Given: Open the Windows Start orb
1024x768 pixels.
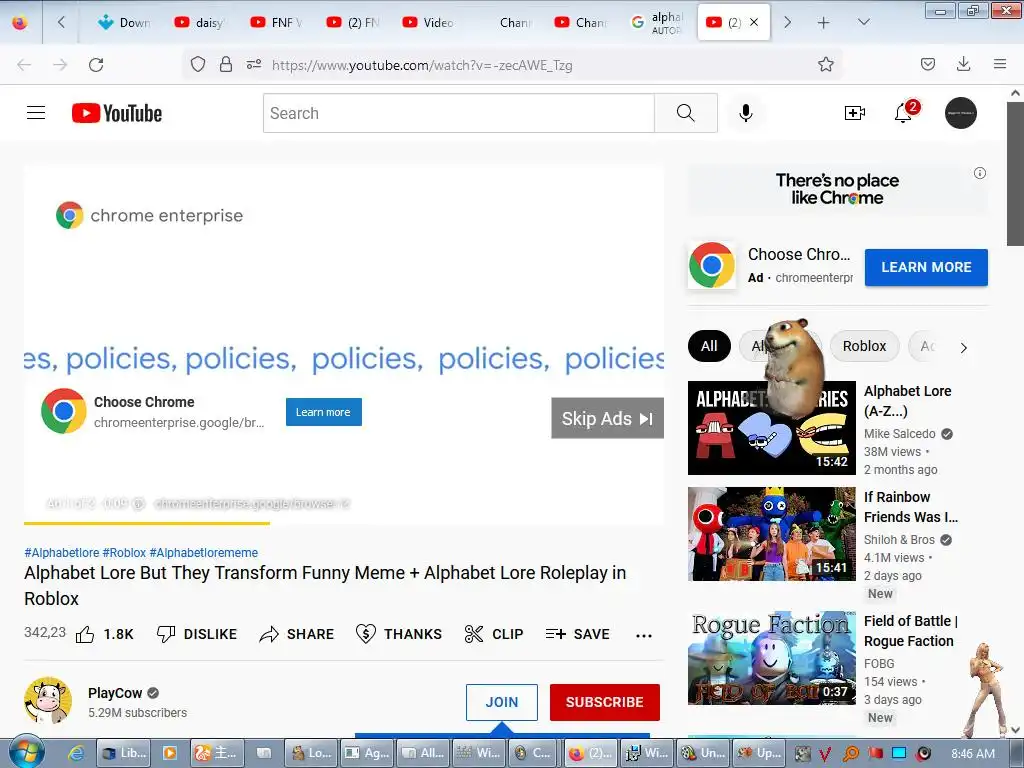Looking at the screenshot, I should click(x=26, y=752).
